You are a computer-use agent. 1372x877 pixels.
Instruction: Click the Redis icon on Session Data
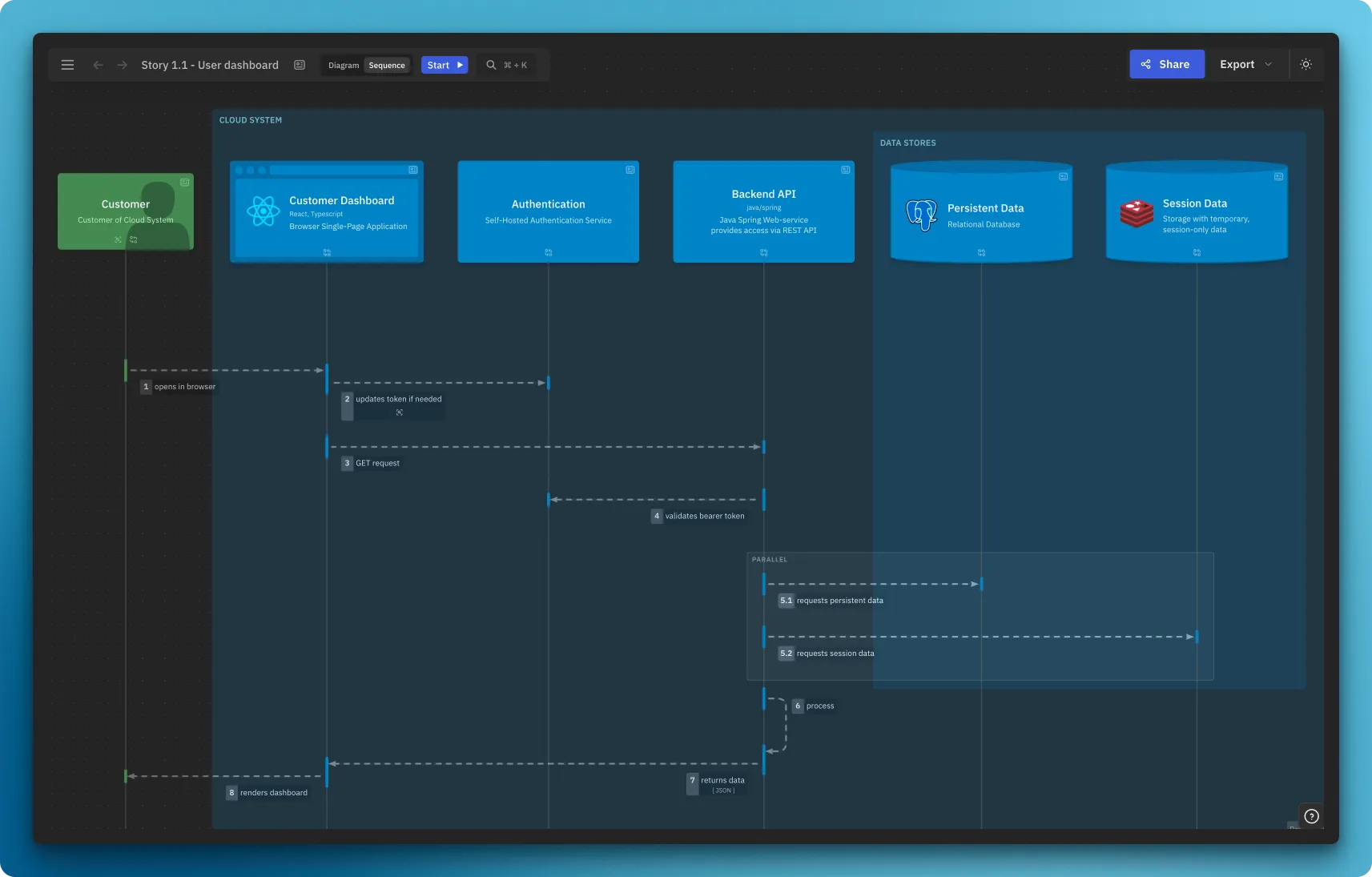tap(1137, 214)
